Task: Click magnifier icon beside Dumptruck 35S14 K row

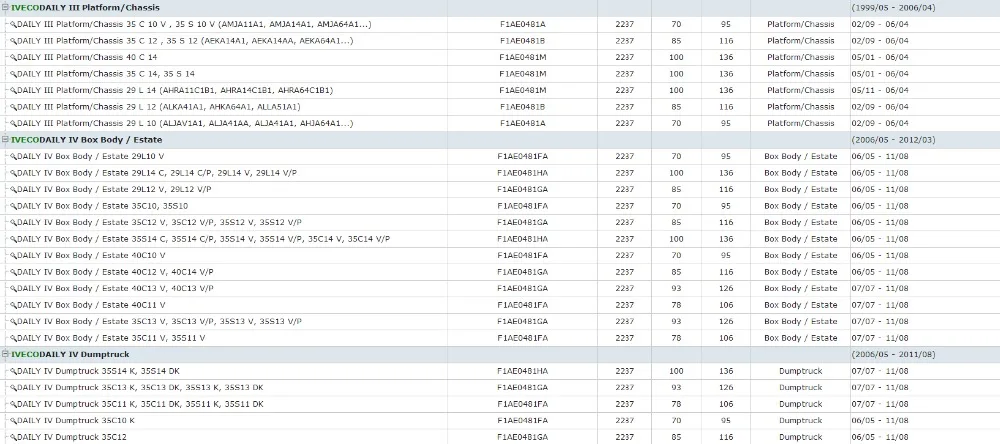Action: click(13, 371)
